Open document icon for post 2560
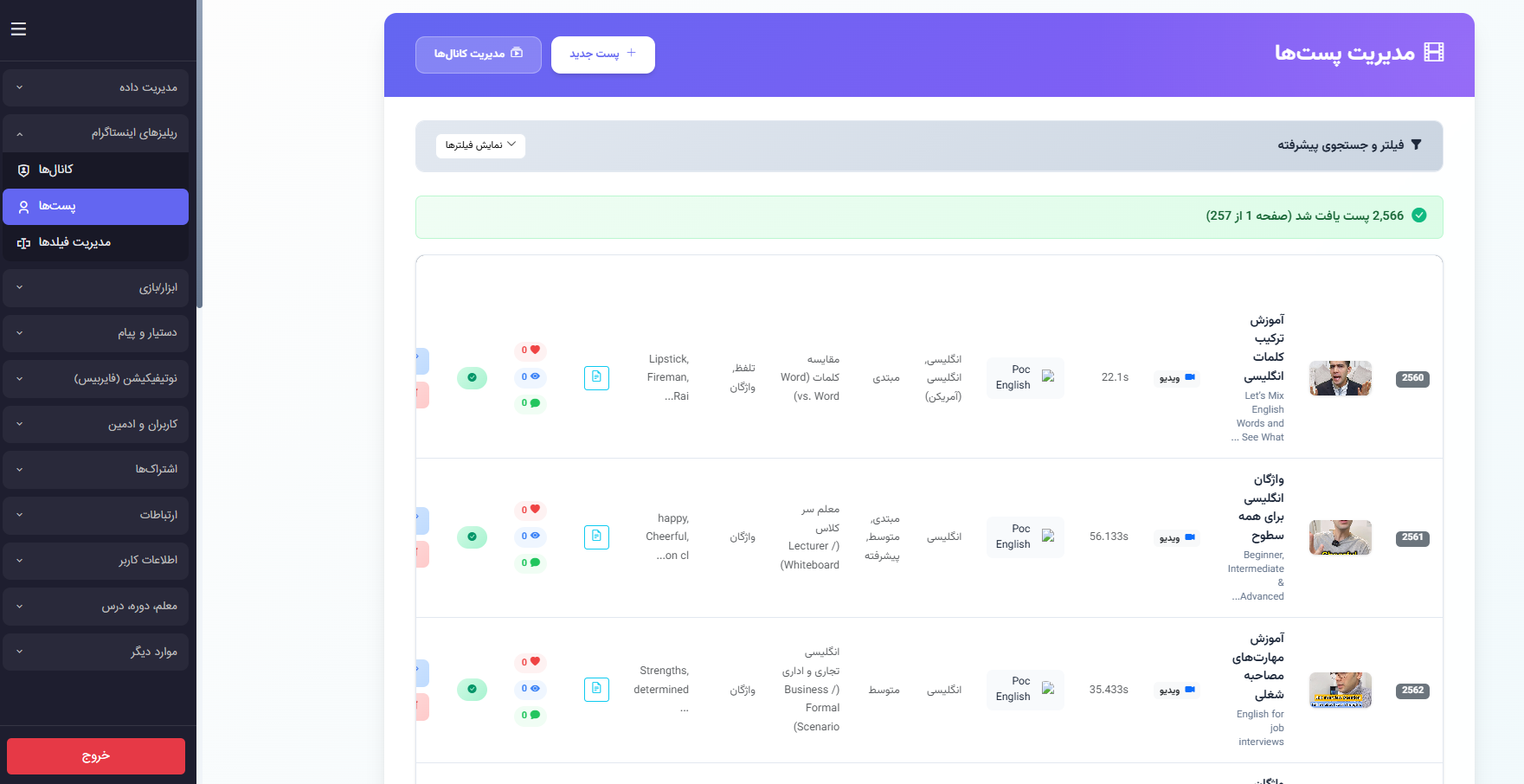 [596, 377]
